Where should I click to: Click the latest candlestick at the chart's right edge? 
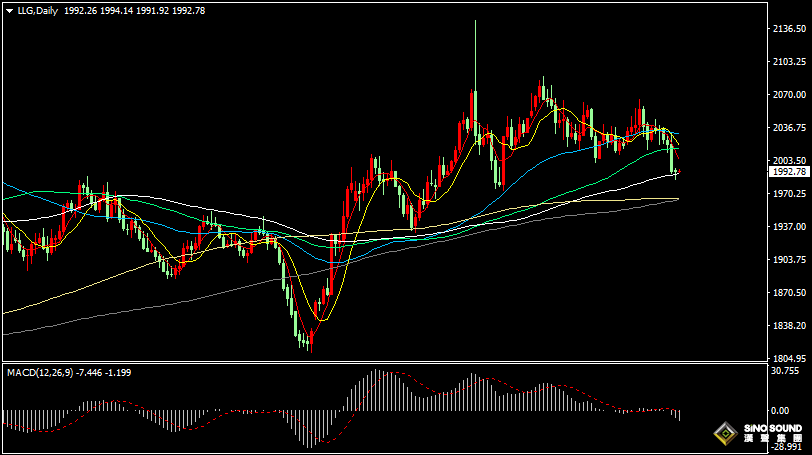pyautogui.click(x=678, y=171)
